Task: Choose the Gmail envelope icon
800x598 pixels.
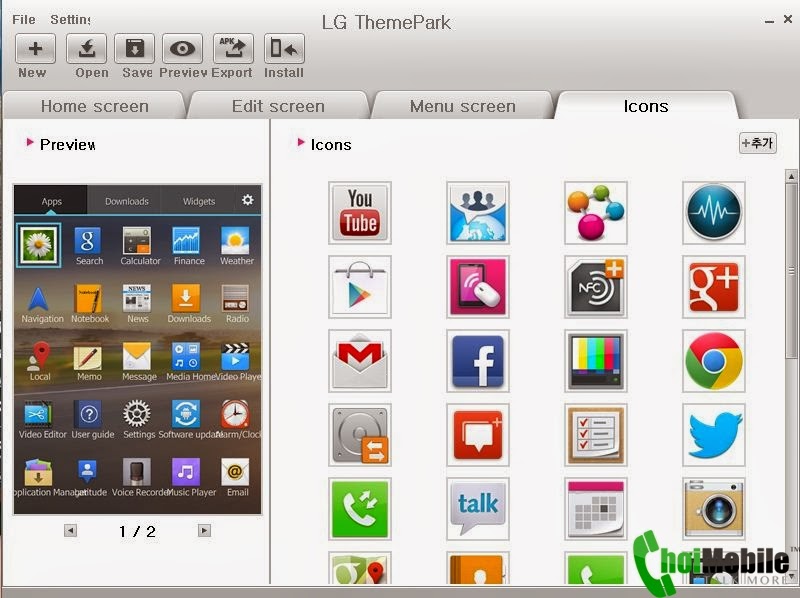Action: 360,361
